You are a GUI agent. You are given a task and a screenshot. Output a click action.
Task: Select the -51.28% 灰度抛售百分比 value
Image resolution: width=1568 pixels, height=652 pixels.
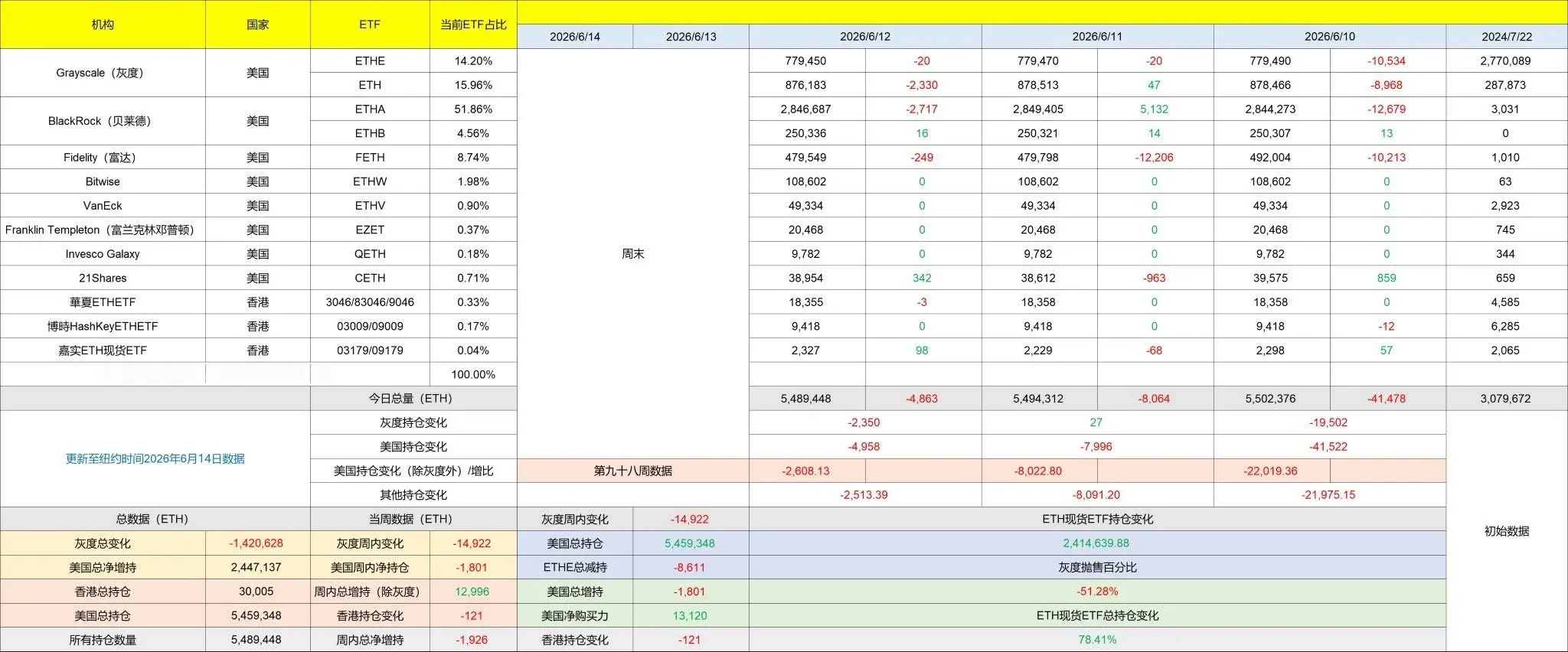click(x=1097, y=592)
